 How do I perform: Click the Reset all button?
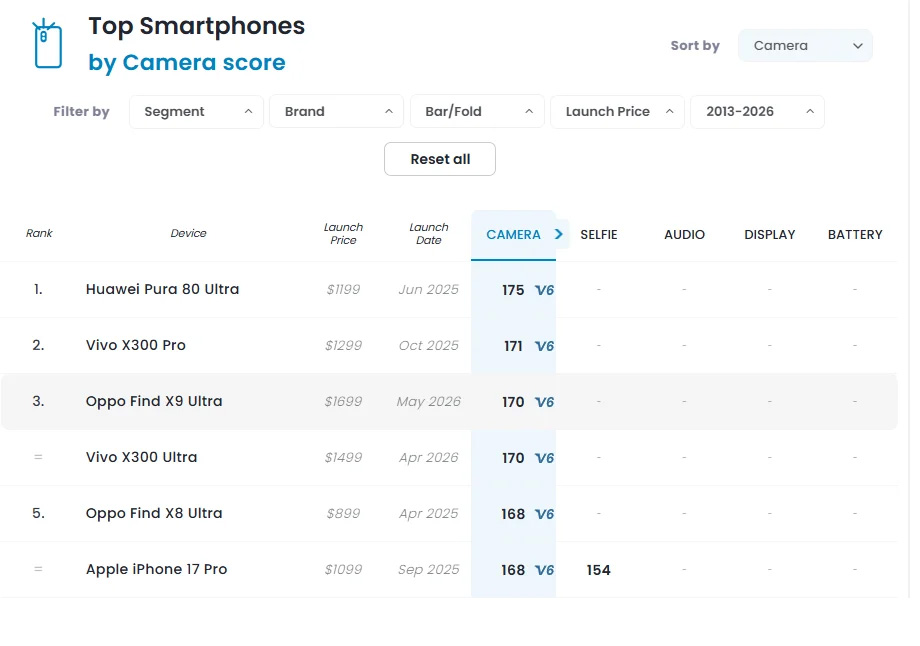440,159
